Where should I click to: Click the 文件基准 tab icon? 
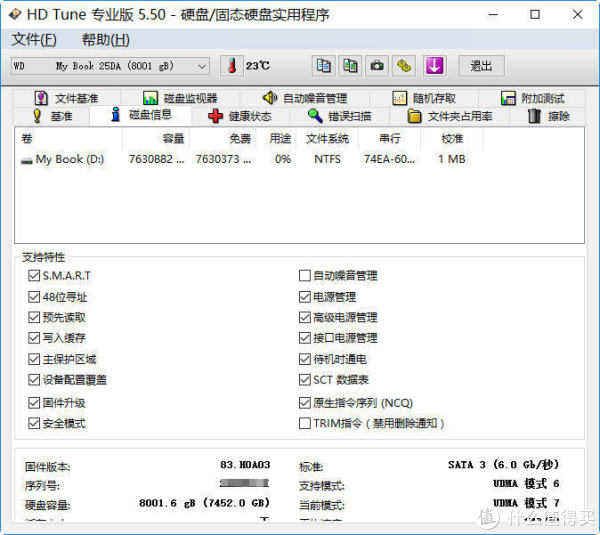(41, 98)
